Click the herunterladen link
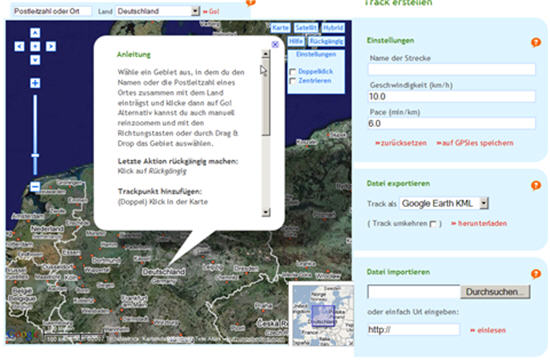The height and width of the screenshot is (360, 550). pos(479,224)
